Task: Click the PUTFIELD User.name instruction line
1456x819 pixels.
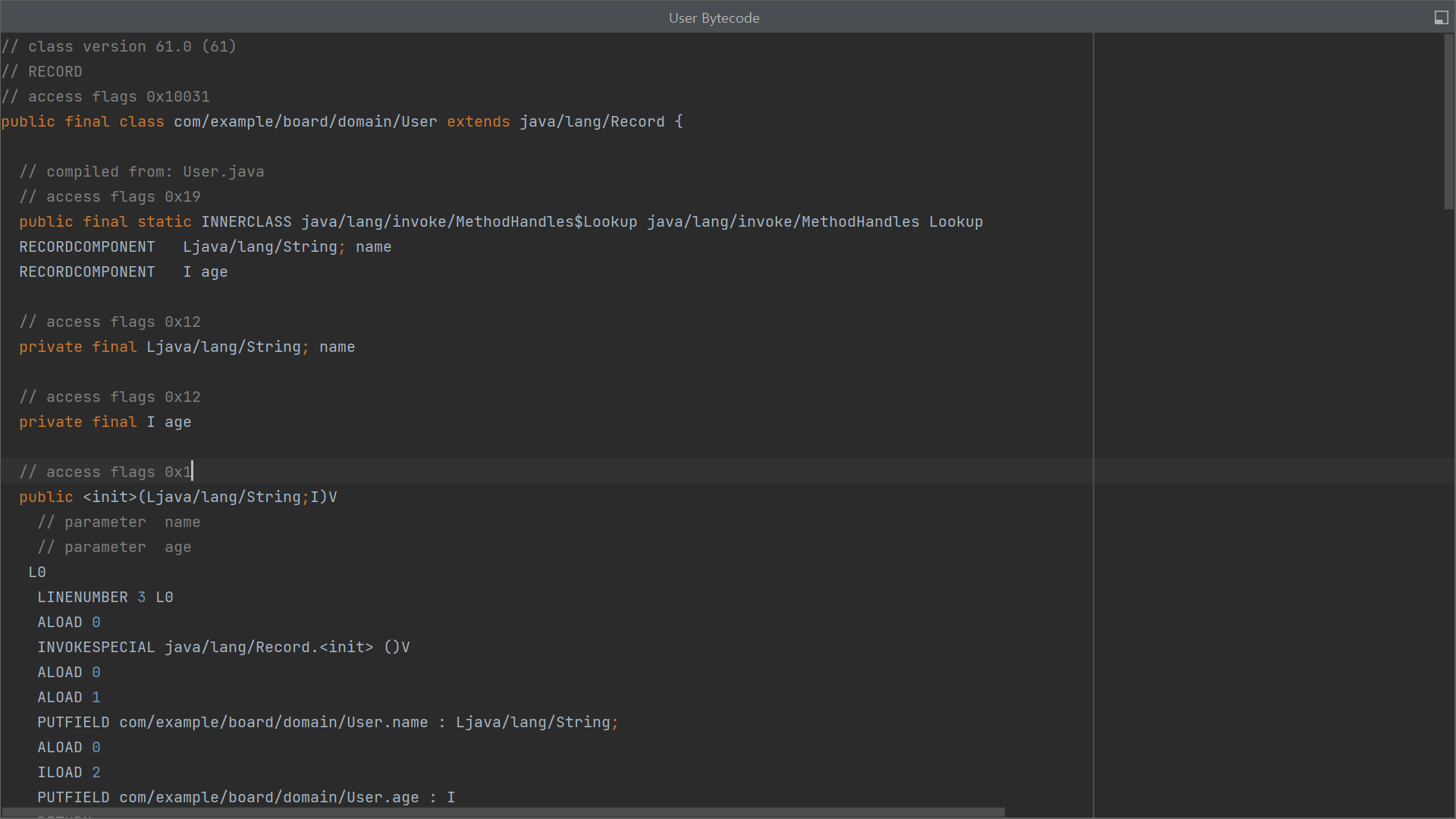Action: coord(328,722)
